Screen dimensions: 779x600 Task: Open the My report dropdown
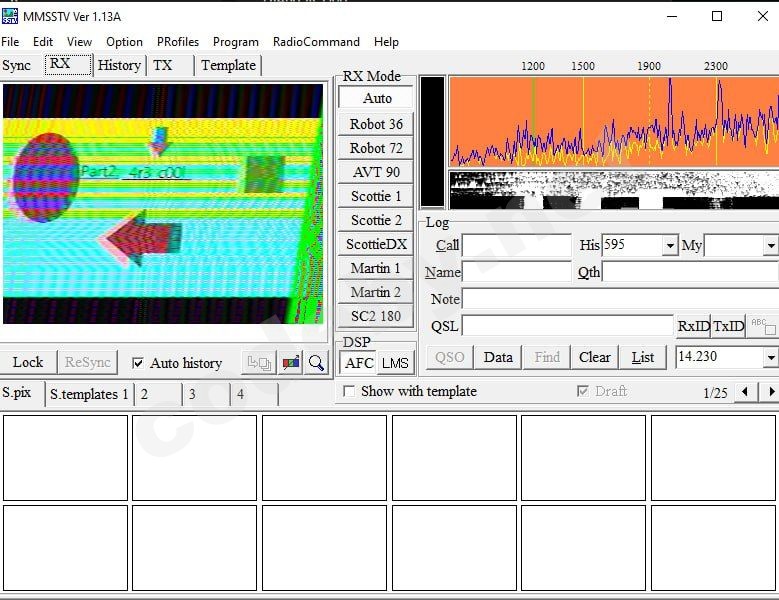(x=771, y=245)
